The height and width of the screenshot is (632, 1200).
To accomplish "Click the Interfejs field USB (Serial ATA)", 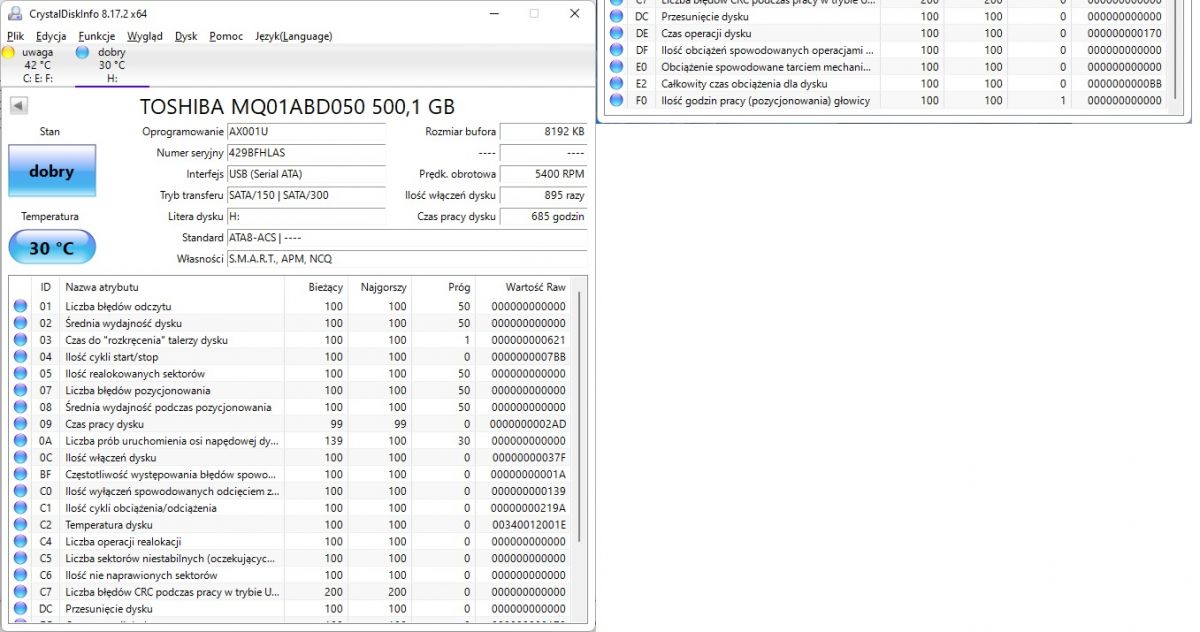I will click(x=305, y=174).
